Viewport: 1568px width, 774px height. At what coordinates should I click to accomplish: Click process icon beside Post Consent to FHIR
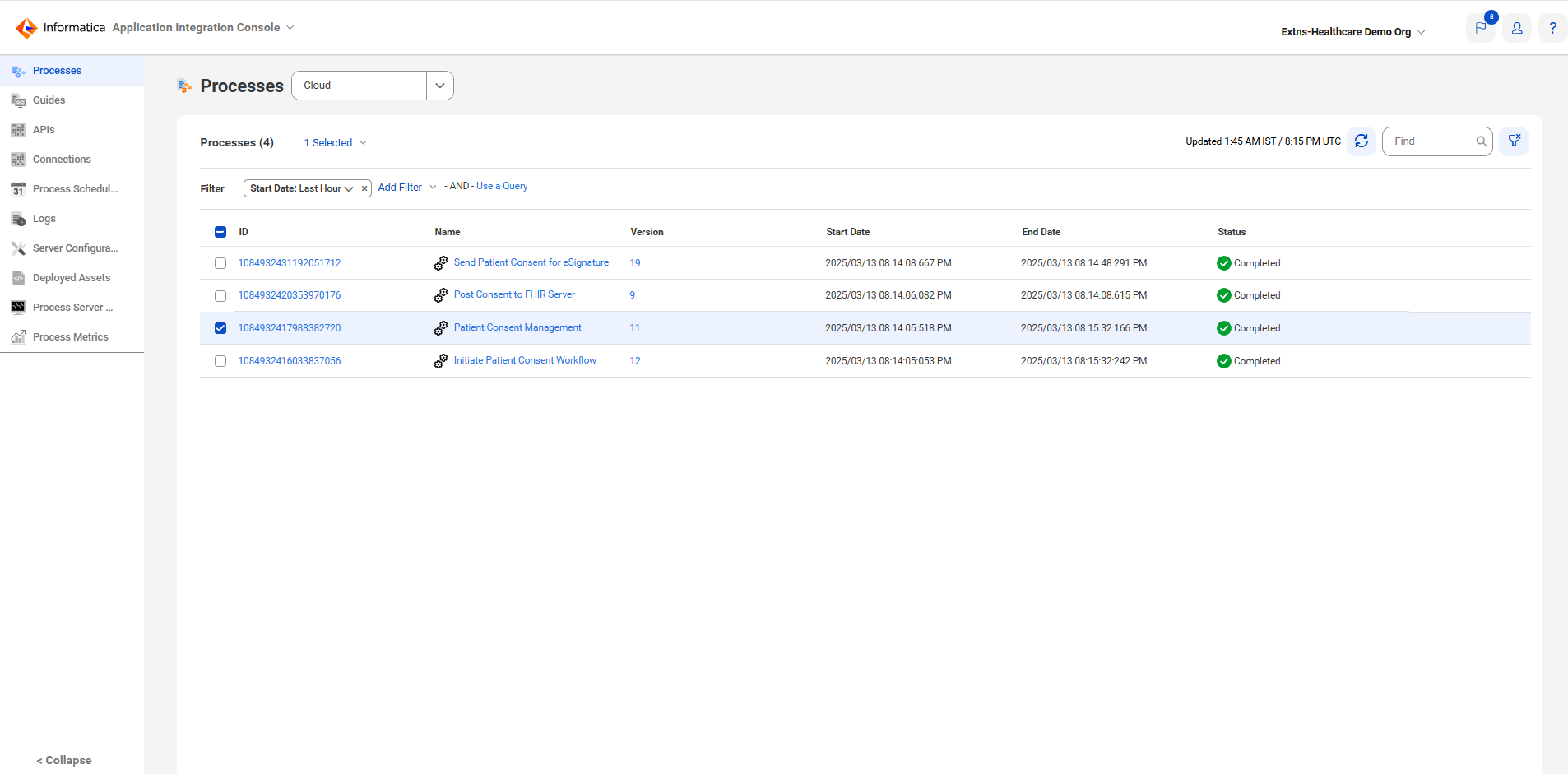click(441, 295)
